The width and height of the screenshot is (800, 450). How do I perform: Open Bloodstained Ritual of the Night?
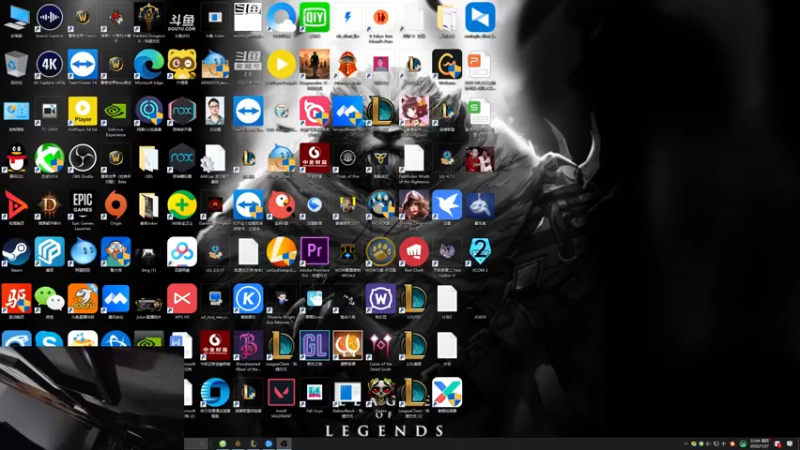click(248, 346)
